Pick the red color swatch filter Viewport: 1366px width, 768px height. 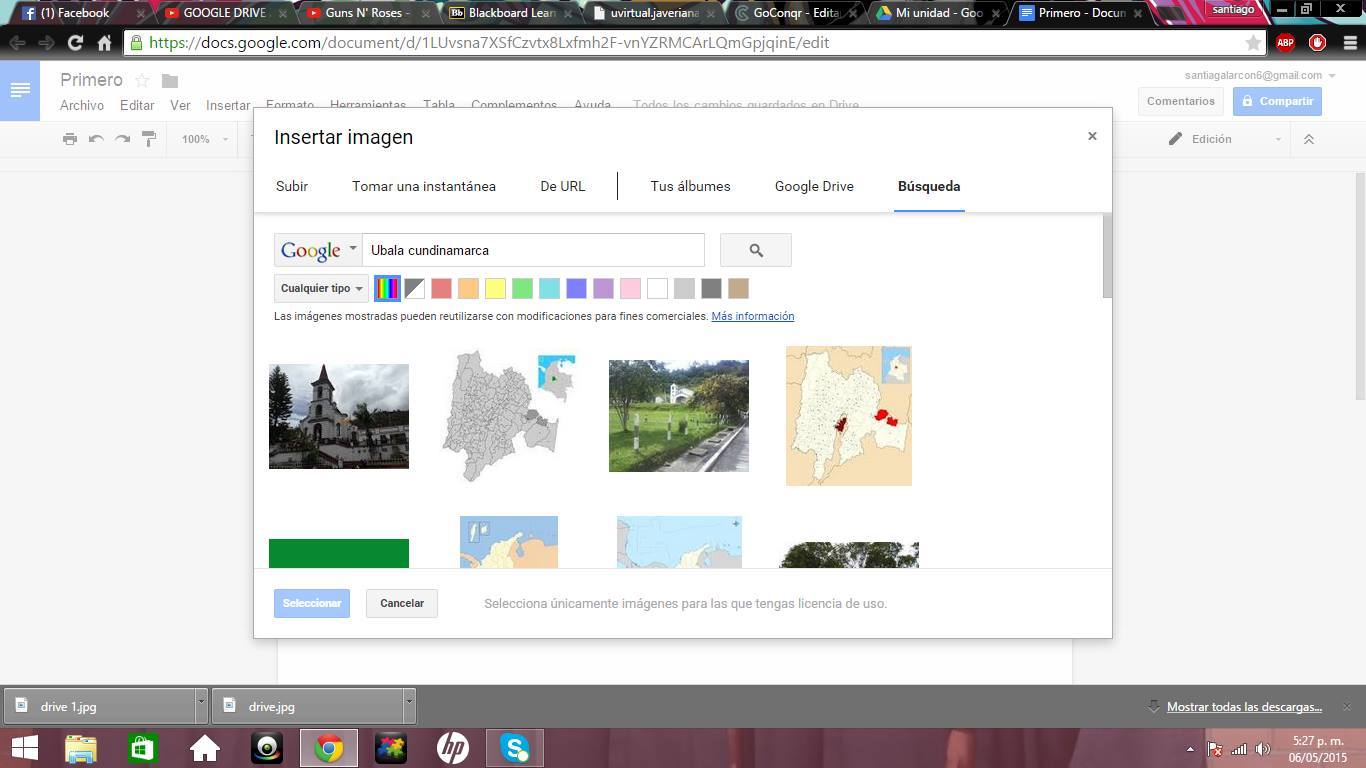click(441, 289)
